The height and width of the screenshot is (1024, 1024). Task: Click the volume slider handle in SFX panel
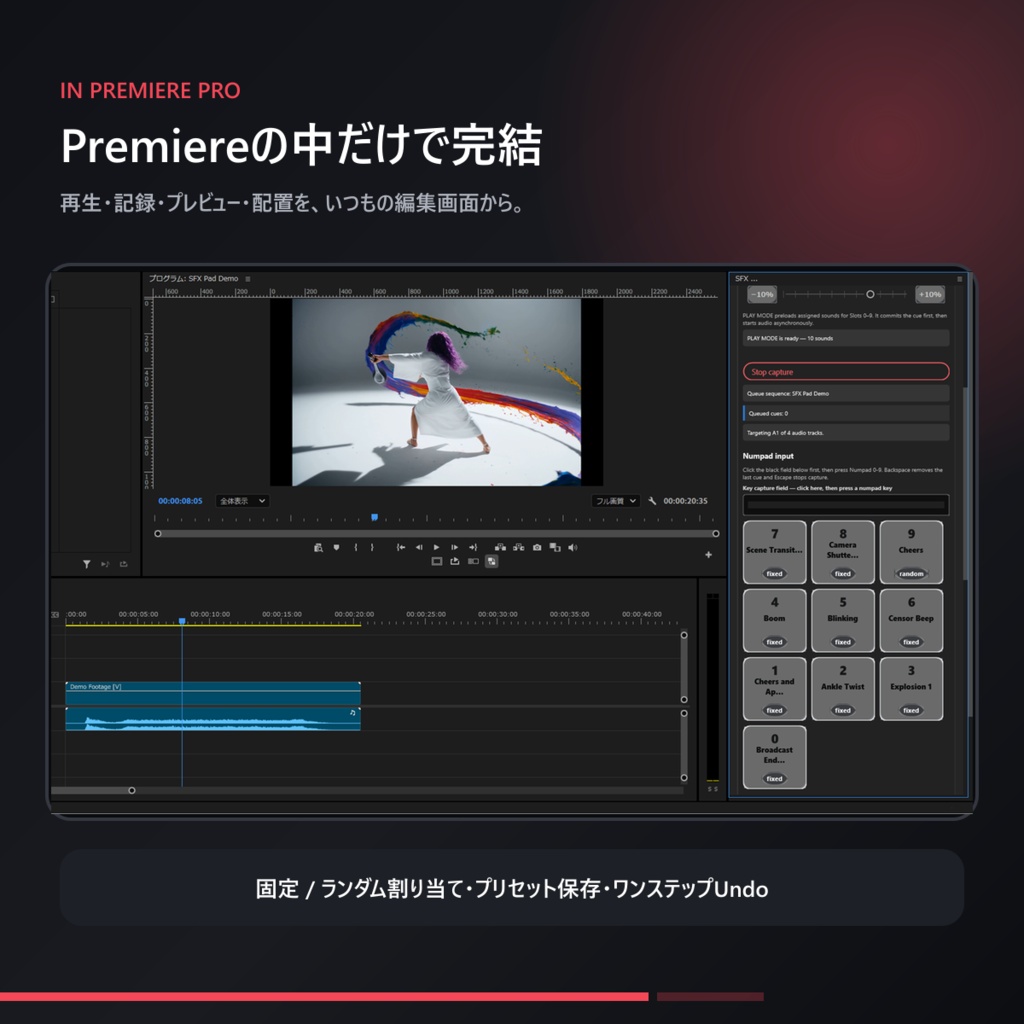point(870,295)
